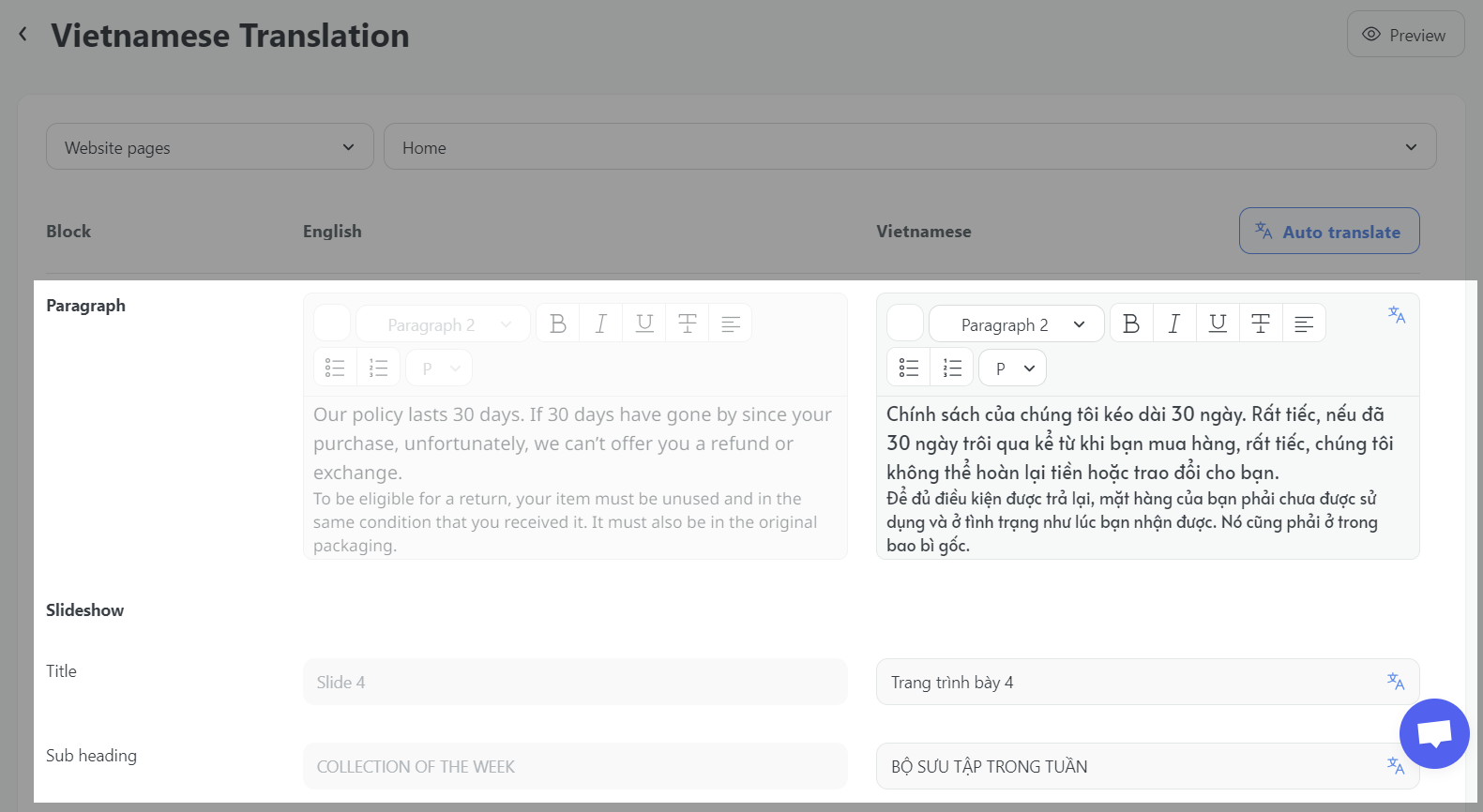Open the P tag dropdown in Vietnamese editor

[x=1013, y=368]
